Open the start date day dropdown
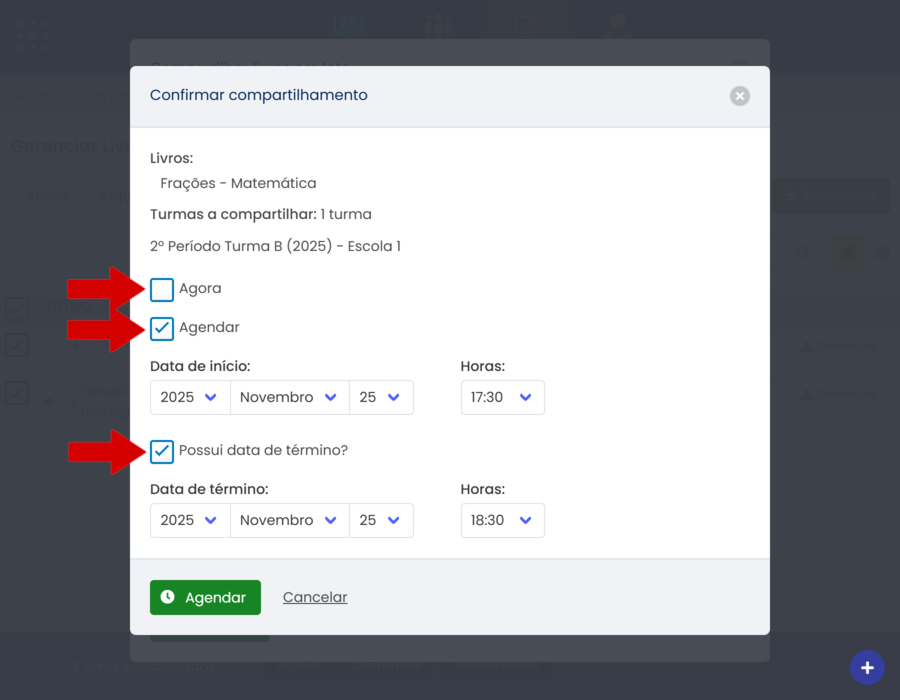The image size is (900, 700). point(380,397)
